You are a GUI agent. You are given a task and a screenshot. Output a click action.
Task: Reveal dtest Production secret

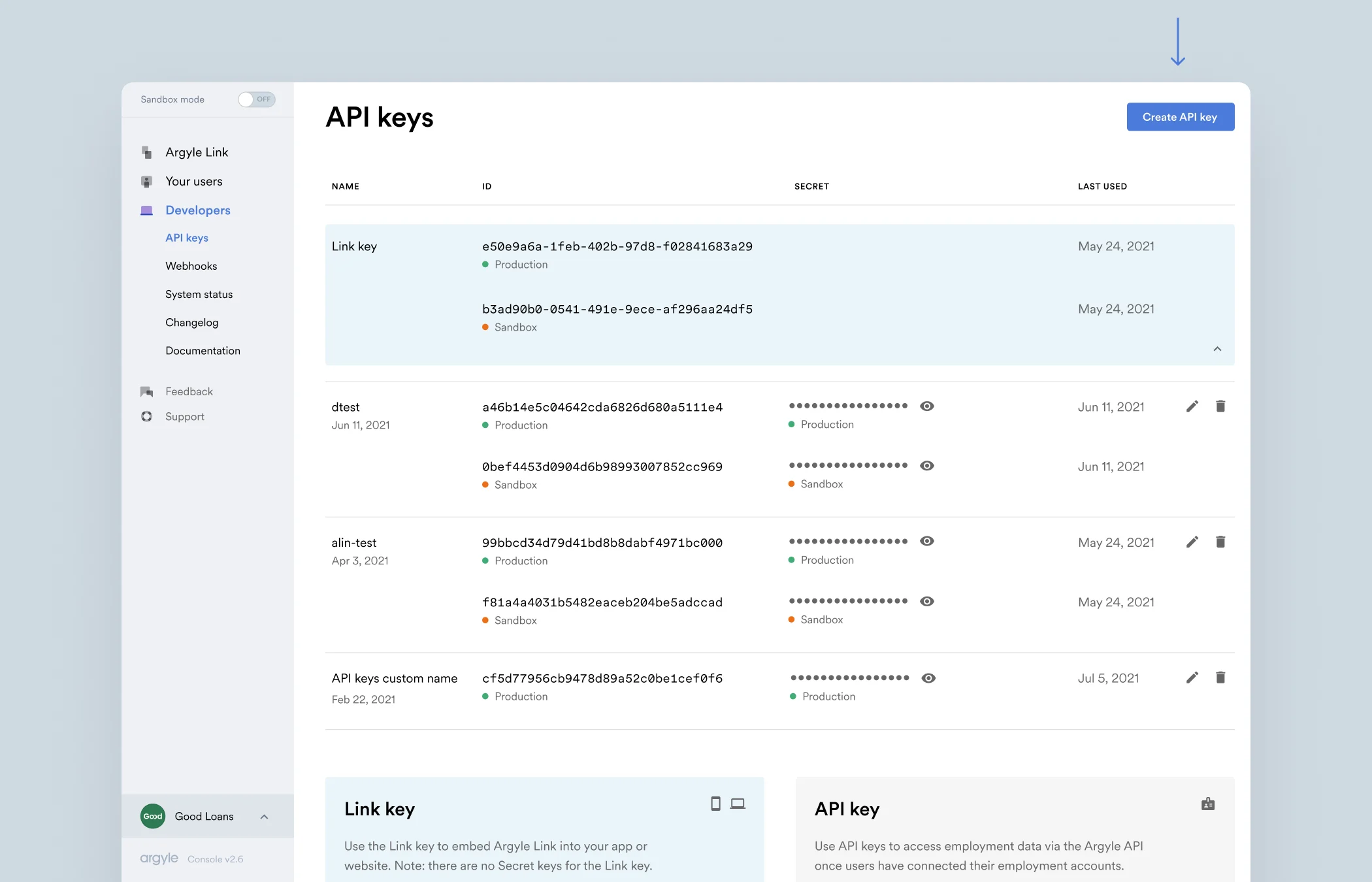pos(926,406)
